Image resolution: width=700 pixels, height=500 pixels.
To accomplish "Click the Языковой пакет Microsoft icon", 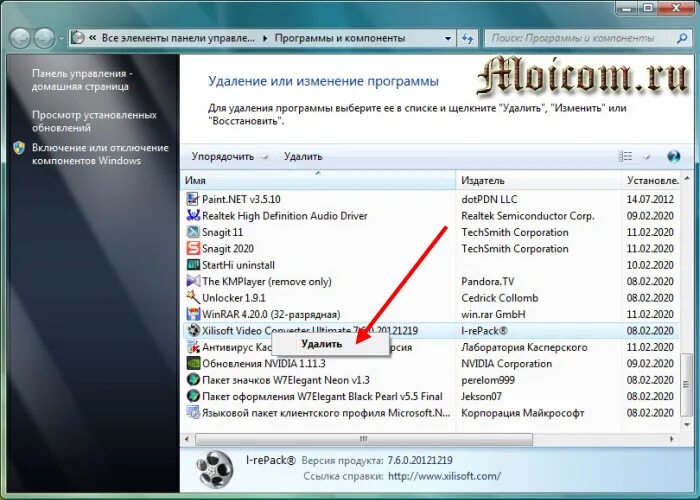I will click(x=193, y=413).
